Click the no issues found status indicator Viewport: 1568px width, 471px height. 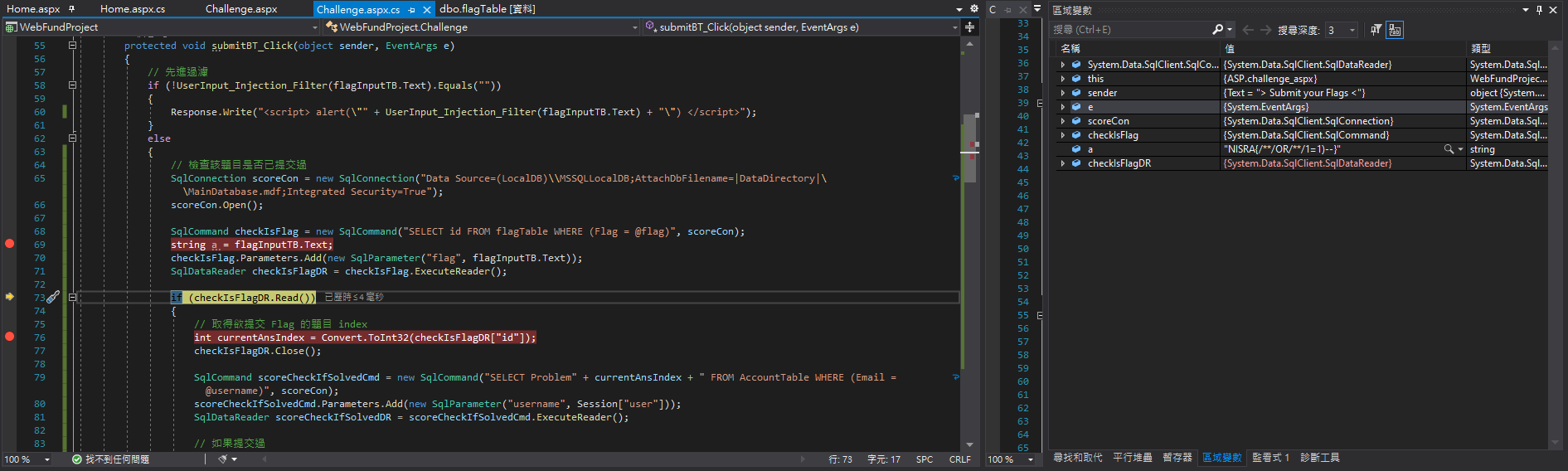pos(110,459)
